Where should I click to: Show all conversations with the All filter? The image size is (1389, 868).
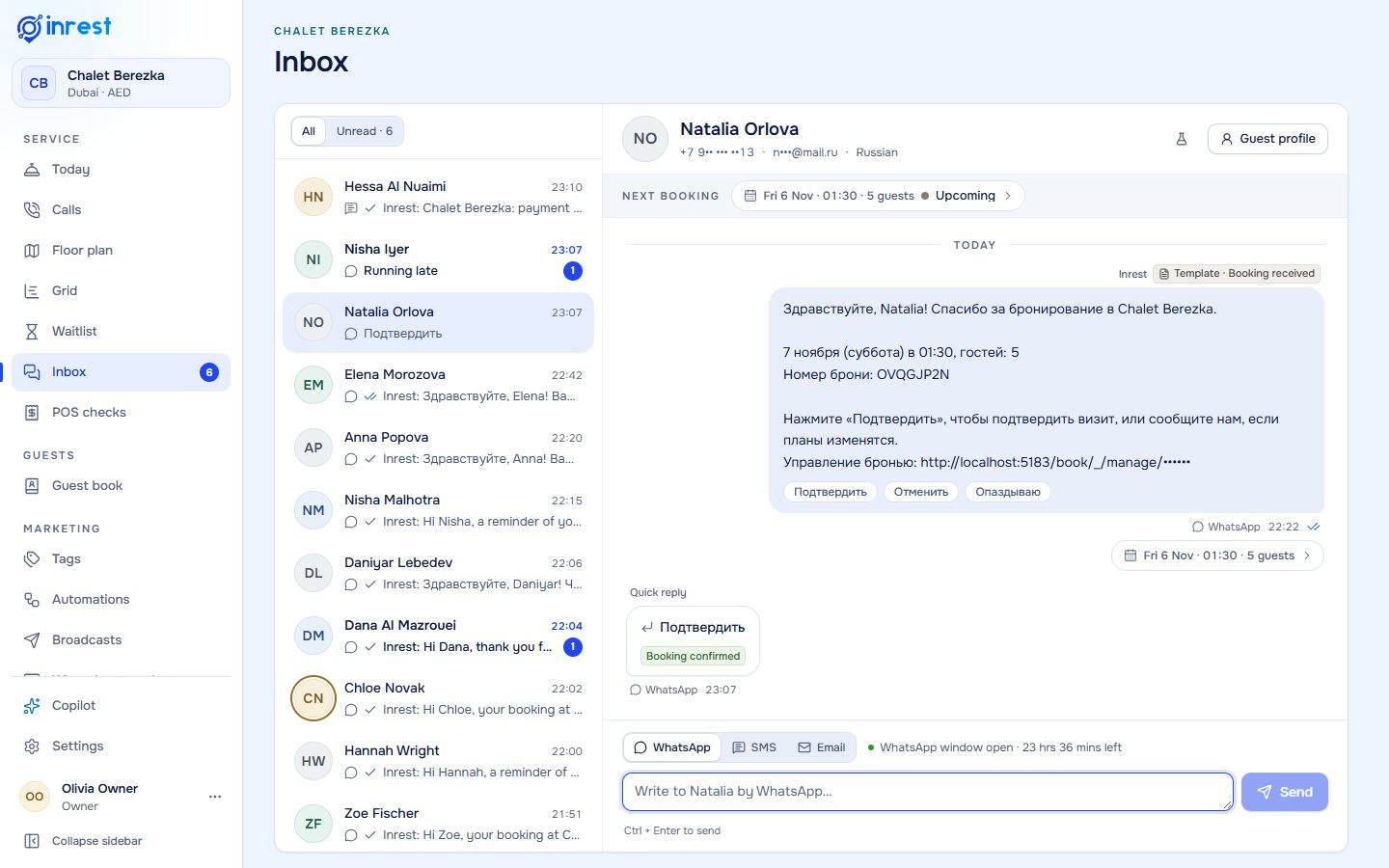[309, 131]
